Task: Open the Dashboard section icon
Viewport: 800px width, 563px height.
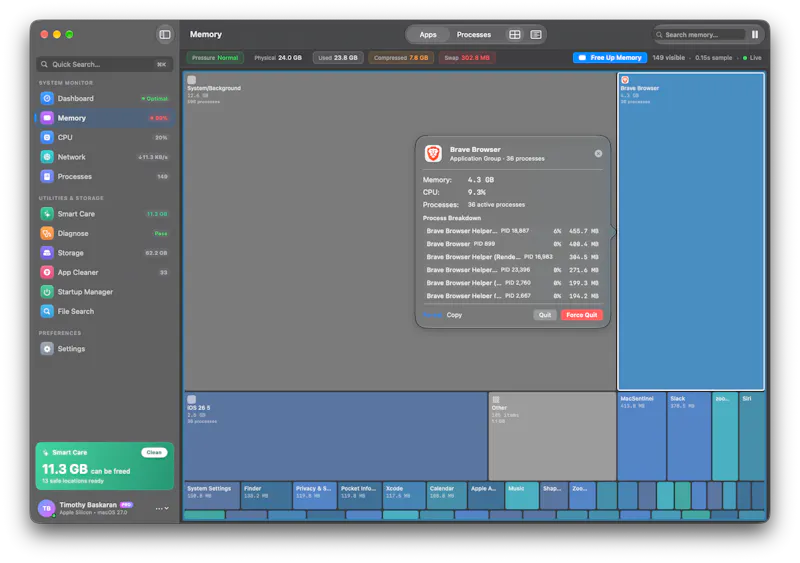Action: [x=47, y=99]
